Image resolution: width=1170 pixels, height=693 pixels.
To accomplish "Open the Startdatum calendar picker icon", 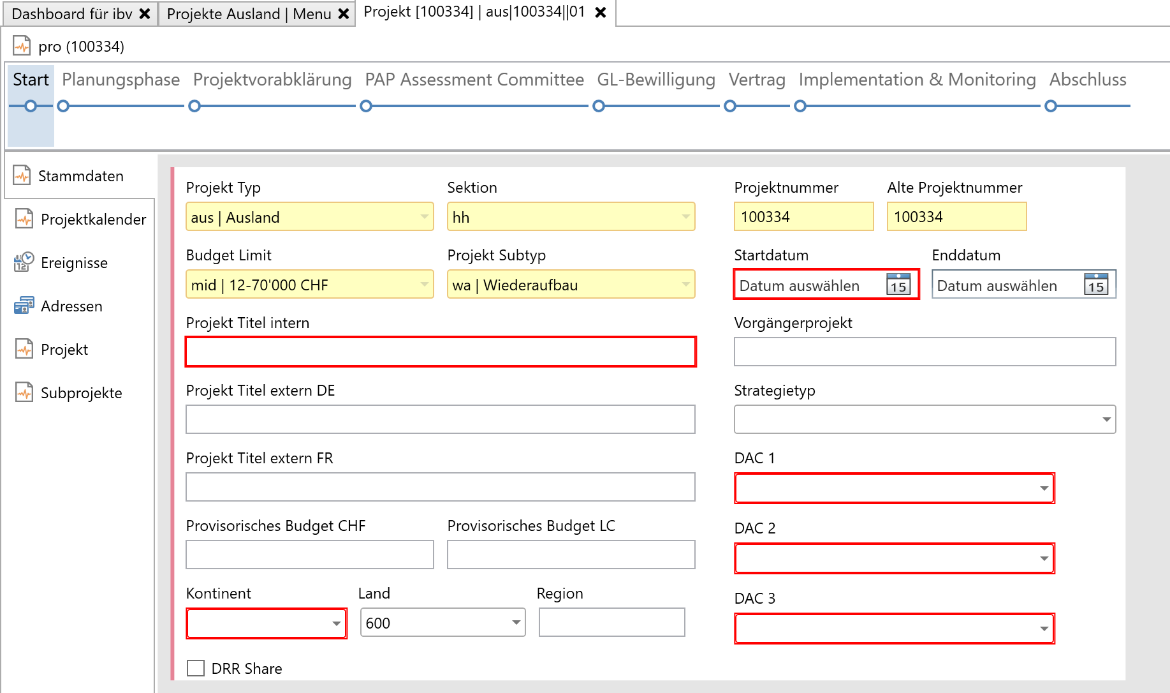I will [898, 285].
